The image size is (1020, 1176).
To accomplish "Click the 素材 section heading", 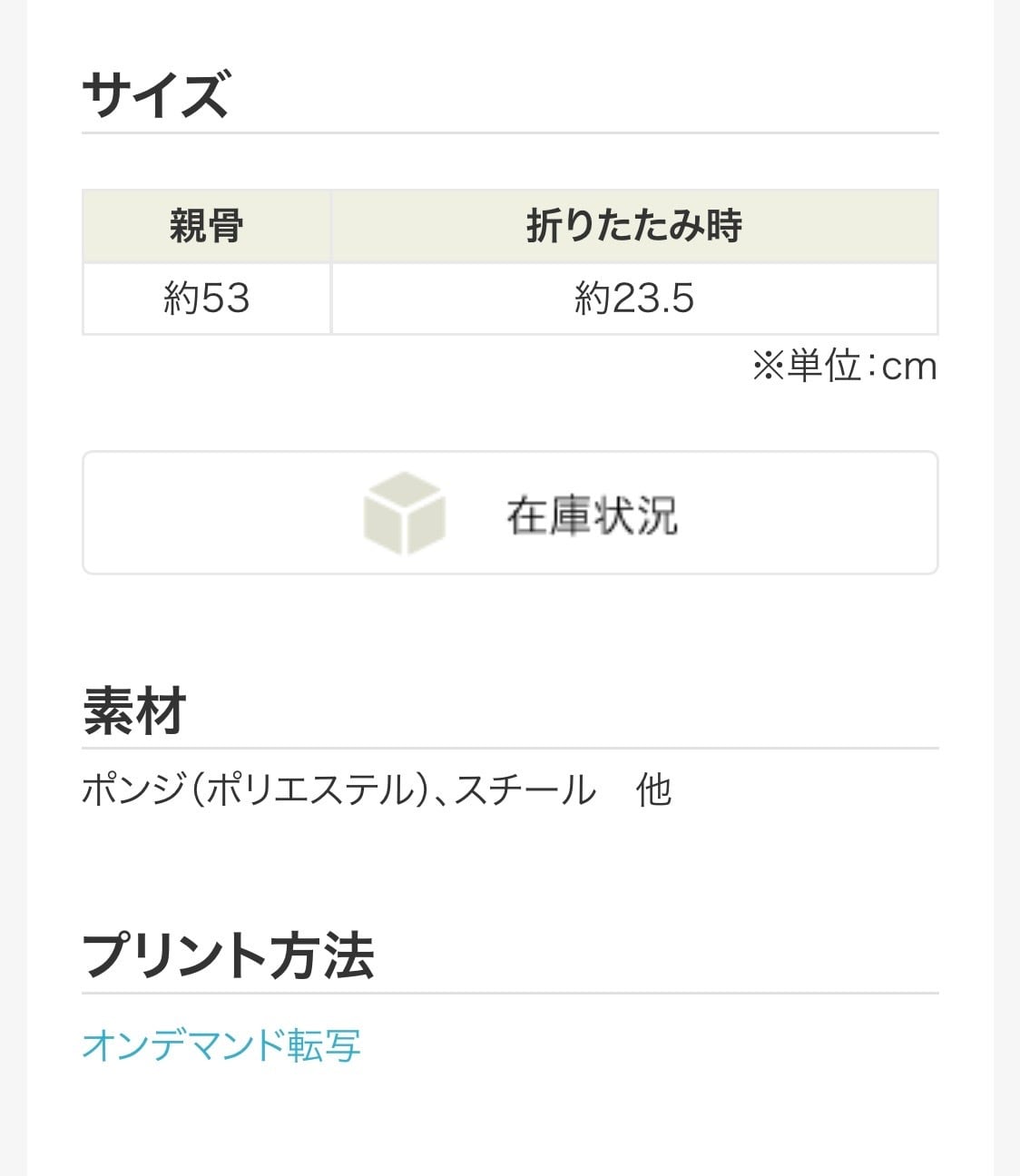I will point(134,710).
